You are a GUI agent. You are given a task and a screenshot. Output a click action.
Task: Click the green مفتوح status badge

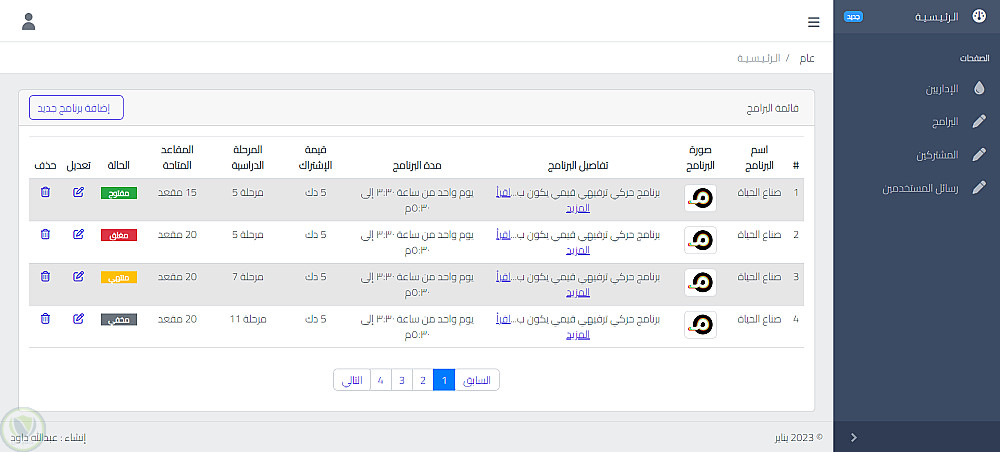[x=119, y=192]
